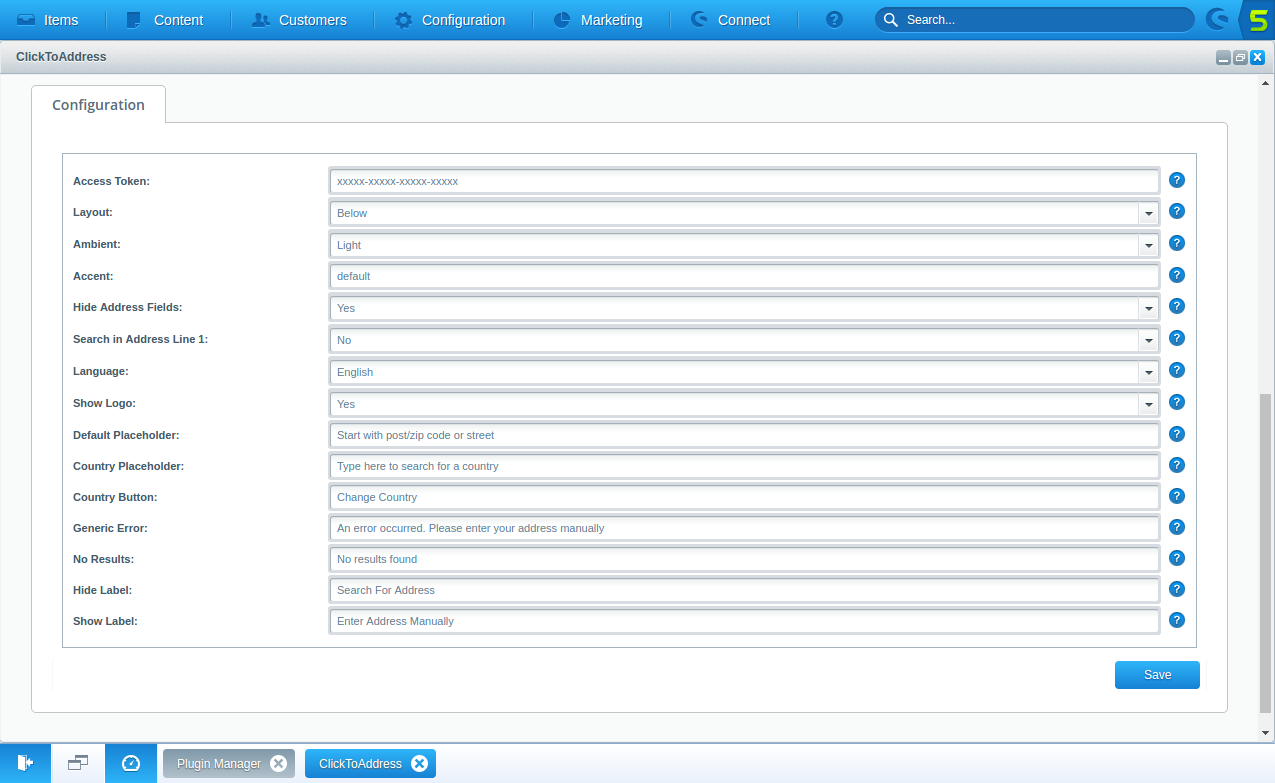The height and width of the screenshot is (783, 1275).
Task: Close the ClickToAddress window
Action: 1258,58
